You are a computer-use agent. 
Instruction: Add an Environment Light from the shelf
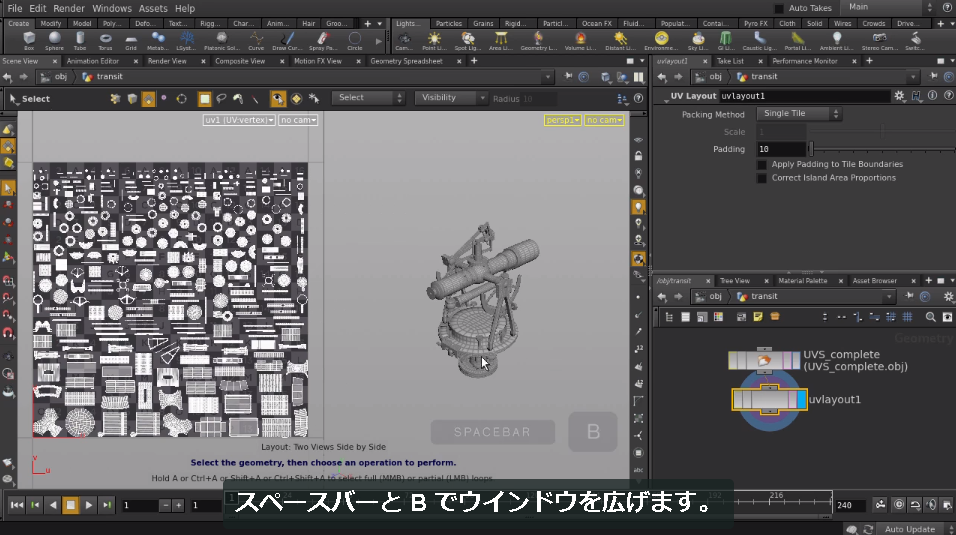[662, 41]
